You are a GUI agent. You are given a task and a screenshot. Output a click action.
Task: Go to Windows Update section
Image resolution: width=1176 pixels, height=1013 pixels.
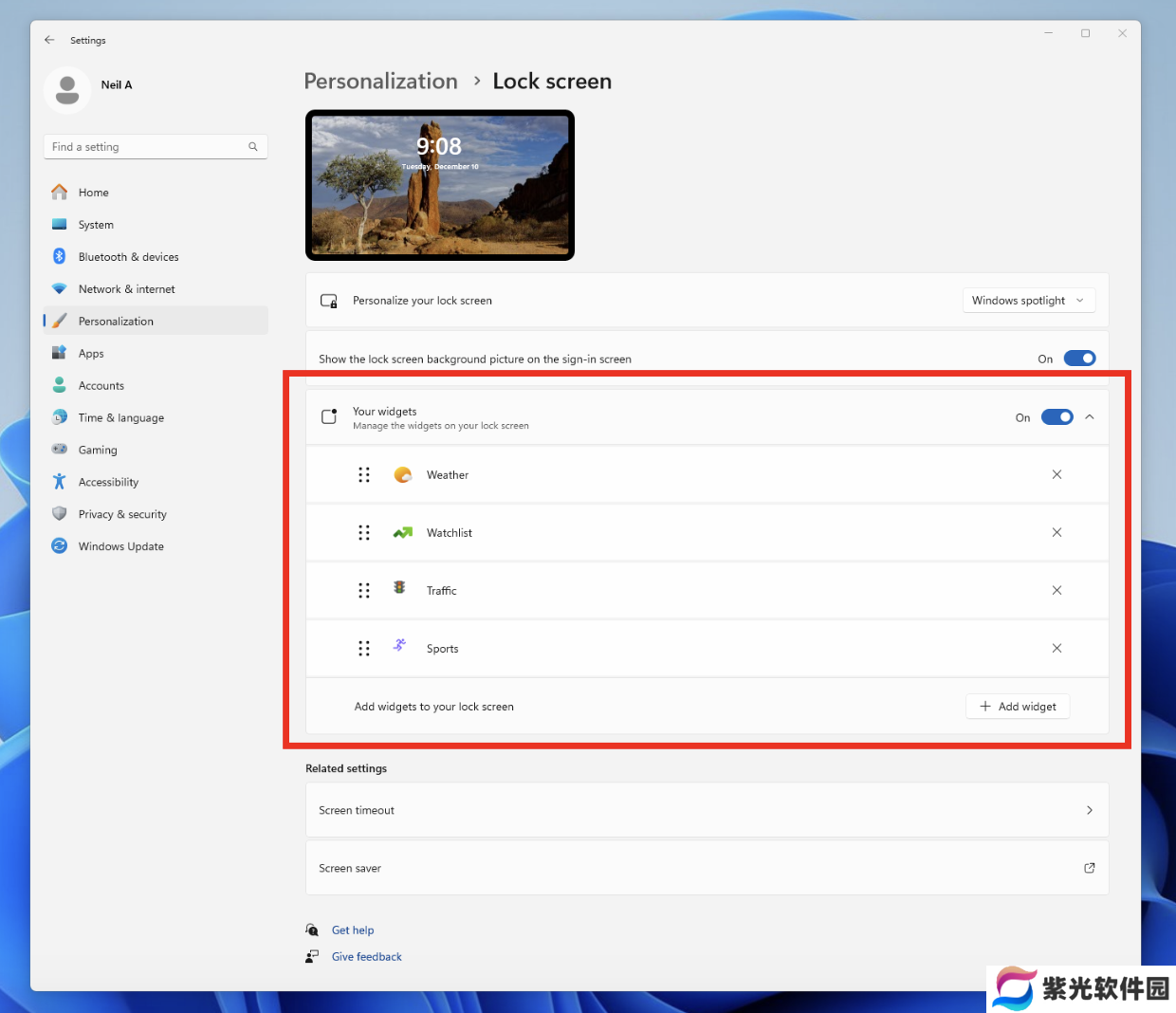[x=120, y=546]
